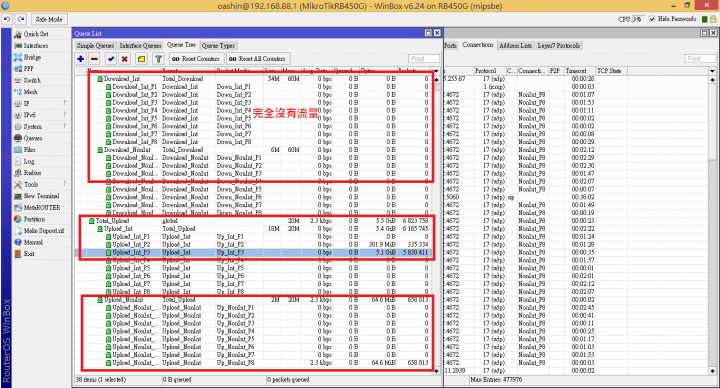Click Queue List vertical scrollbar down arrow
720x388 pixels.
(x=436, y=371)
